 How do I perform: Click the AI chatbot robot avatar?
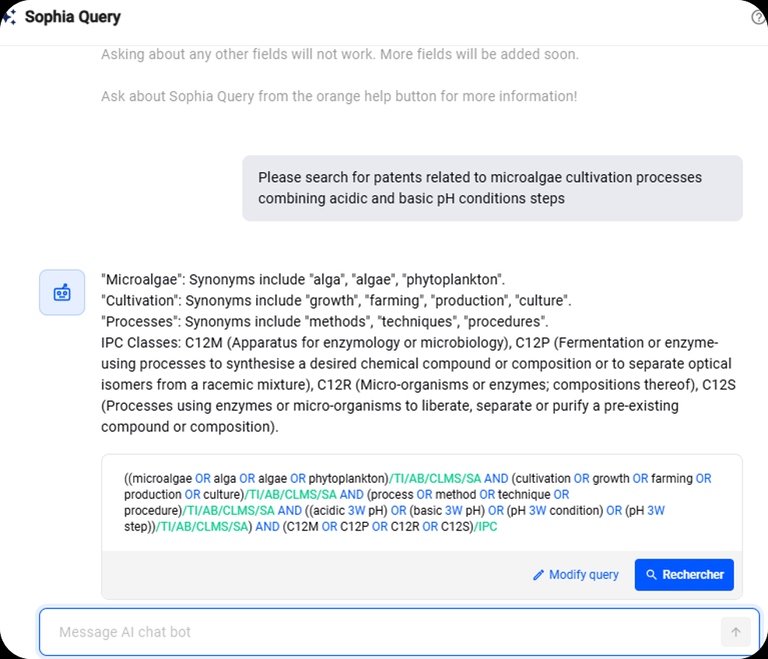click(x=62, y=292)
